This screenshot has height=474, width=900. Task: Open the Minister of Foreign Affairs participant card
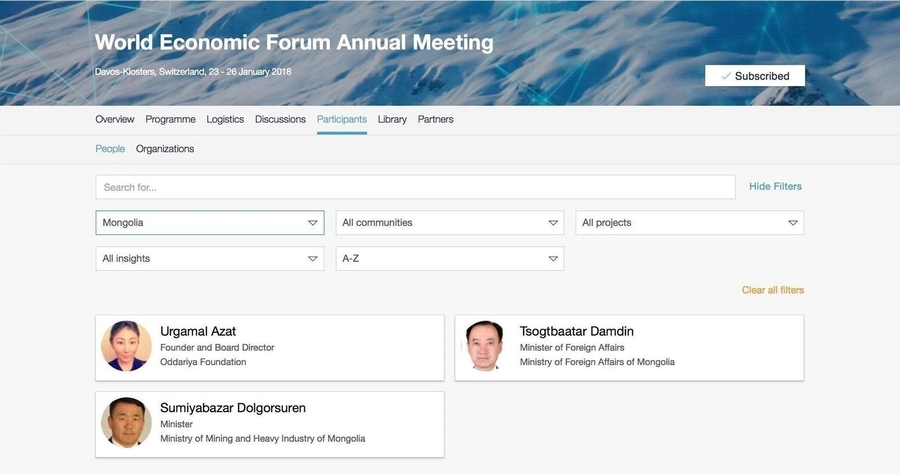coord(629,347)
